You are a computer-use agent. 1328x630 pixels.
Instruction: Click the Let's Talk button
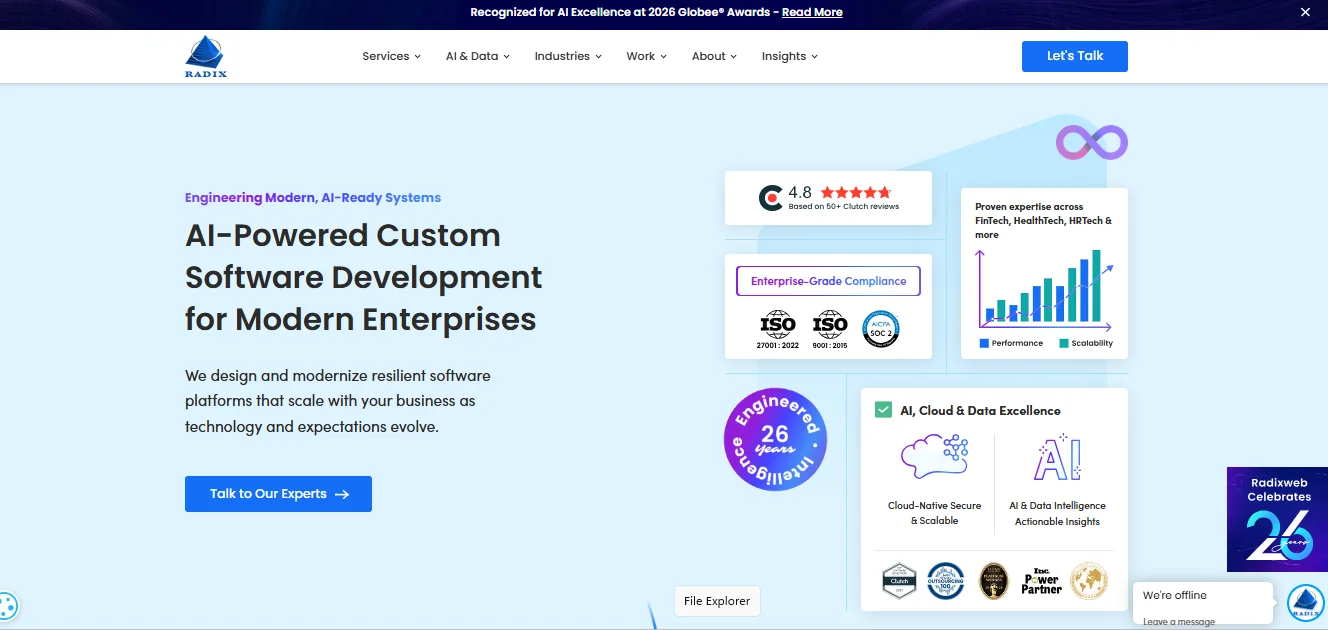(1074, 56)
